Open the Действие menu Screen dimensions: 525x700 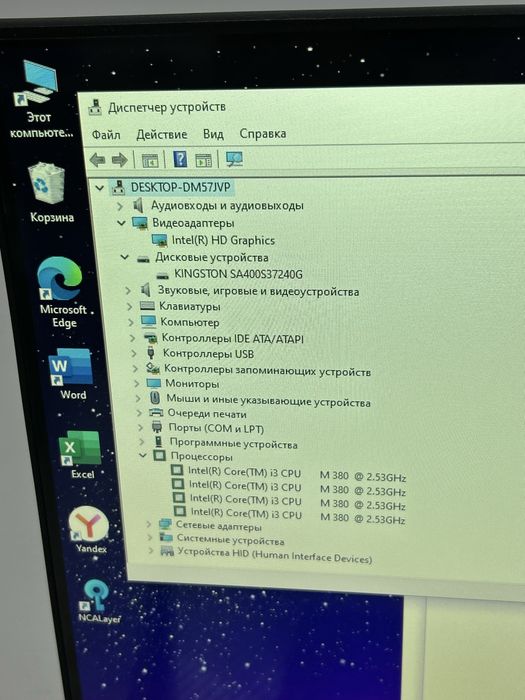(162, 134)
